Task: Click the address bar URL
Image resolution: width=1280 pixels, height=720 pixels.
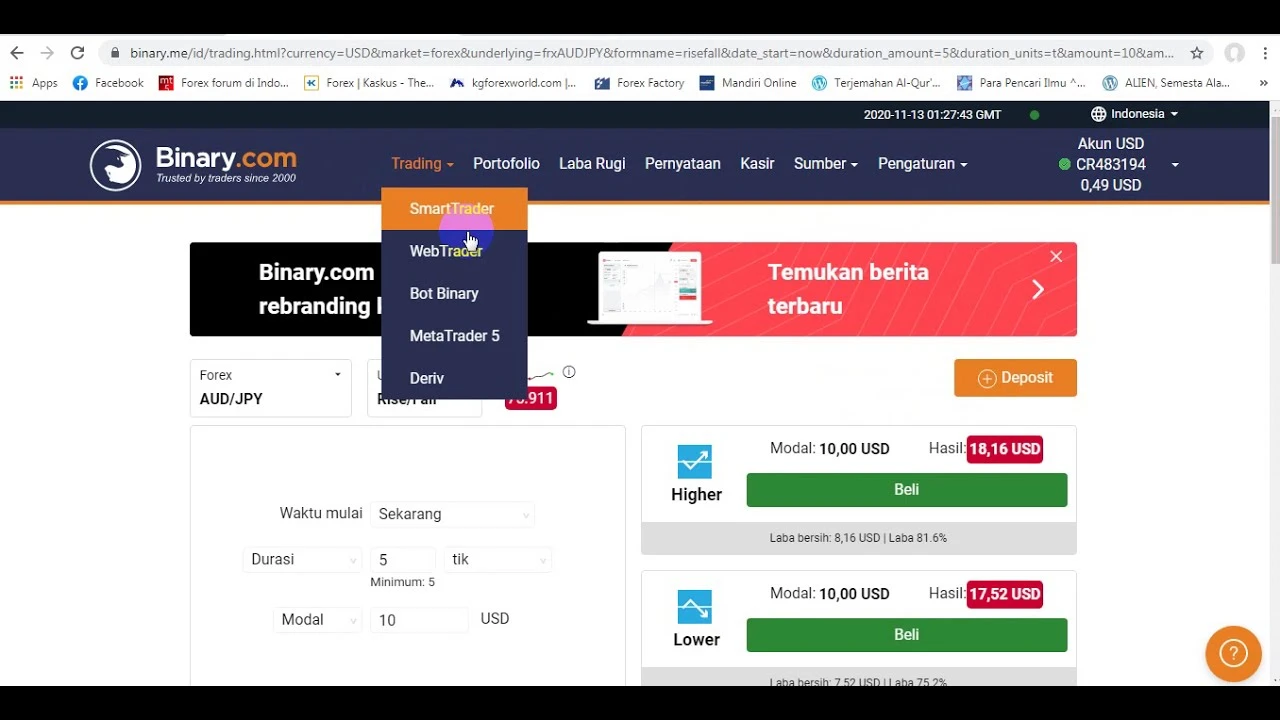Action: click(652, 53)
